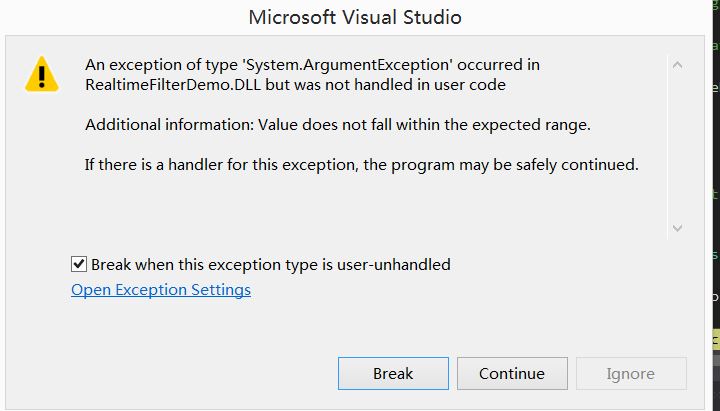Click the yellow marker in editor margin
Image resolution: width=720 pixels, height=411 pixels.
[716, 340]
